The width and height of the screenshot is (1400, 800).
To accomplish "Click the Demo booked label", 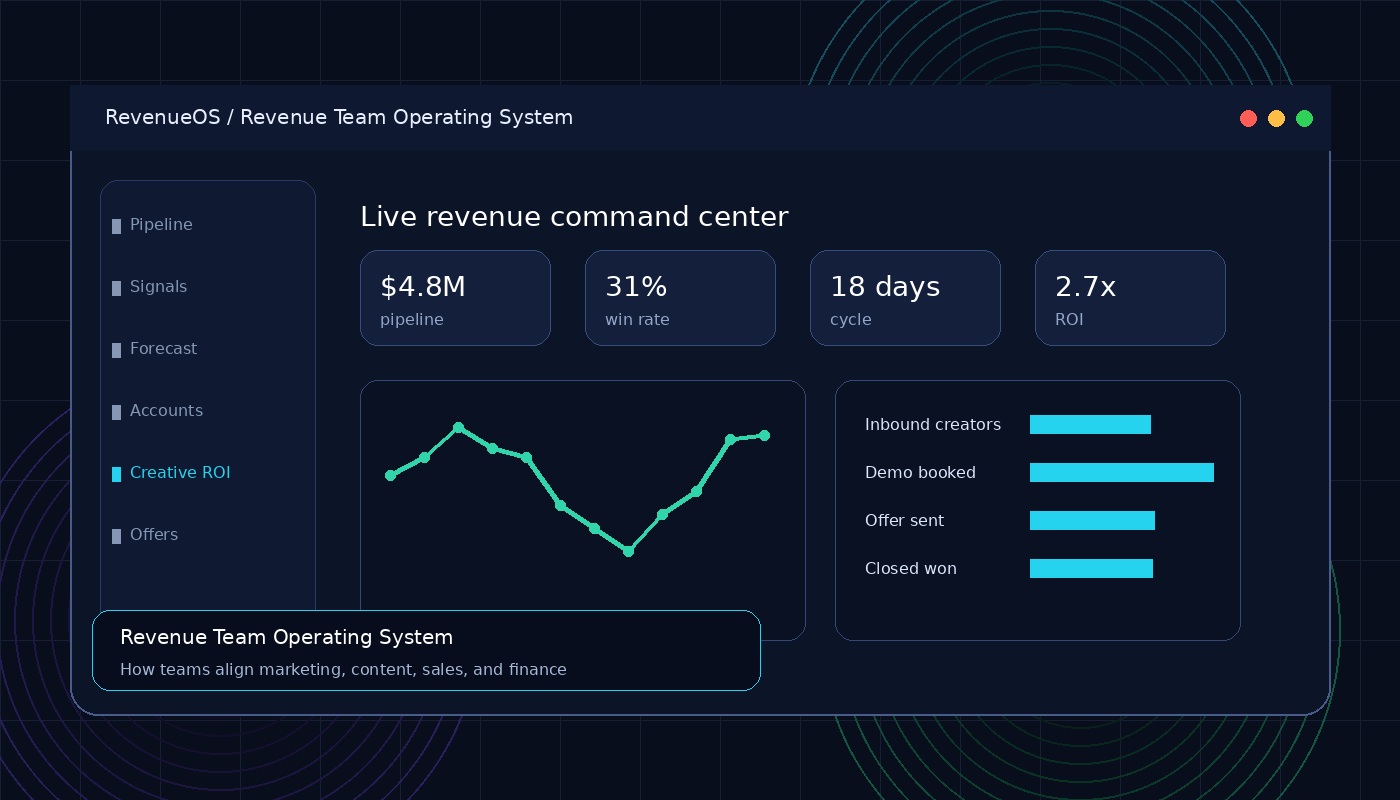I will [x=920, y=473].
